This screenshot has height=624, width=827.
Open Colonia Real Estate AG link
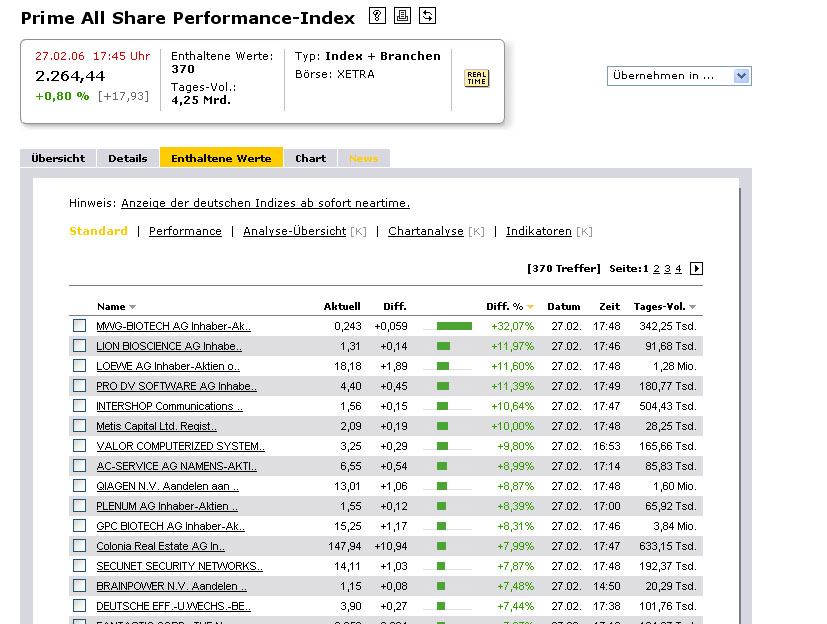pos(160,546)
